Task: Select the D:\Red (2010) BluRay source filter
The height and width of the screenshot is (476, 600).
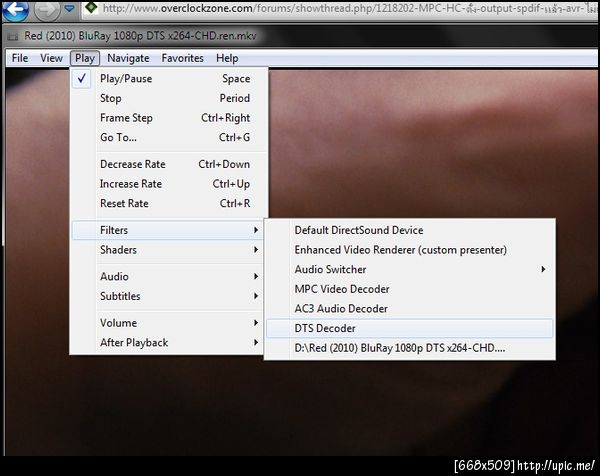Action: coord(409,348)
